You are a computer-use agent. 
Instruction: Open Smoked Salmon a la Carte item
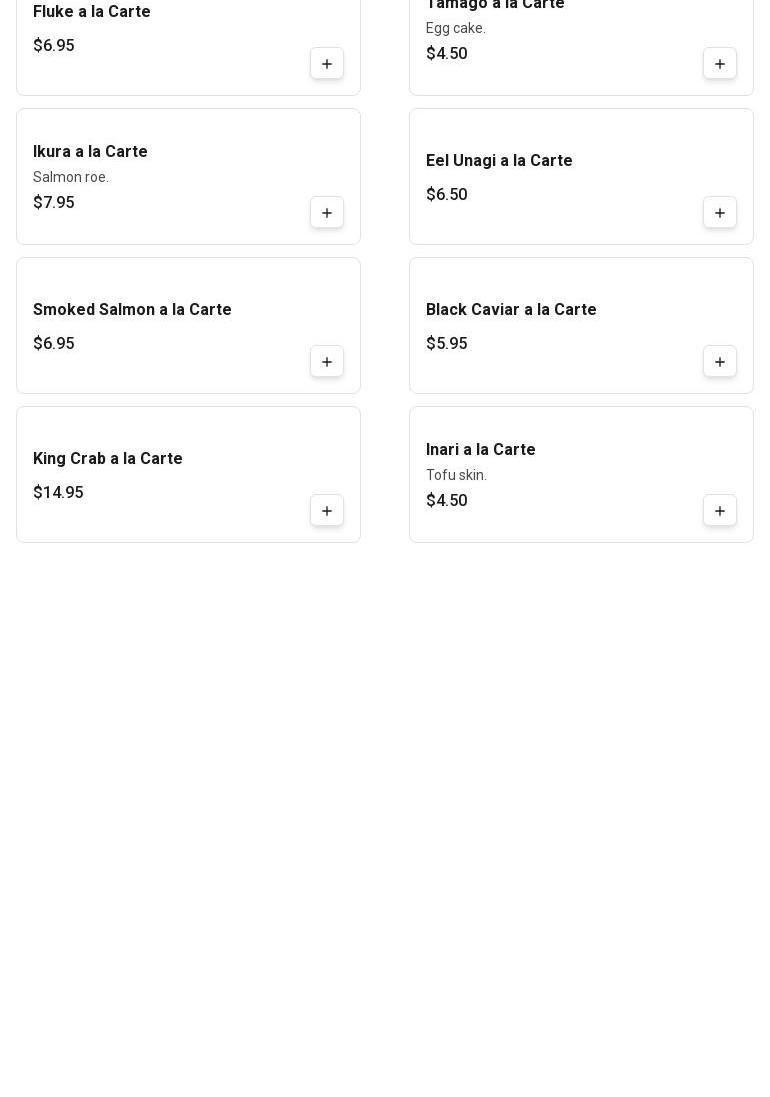(x=132, y=310)
